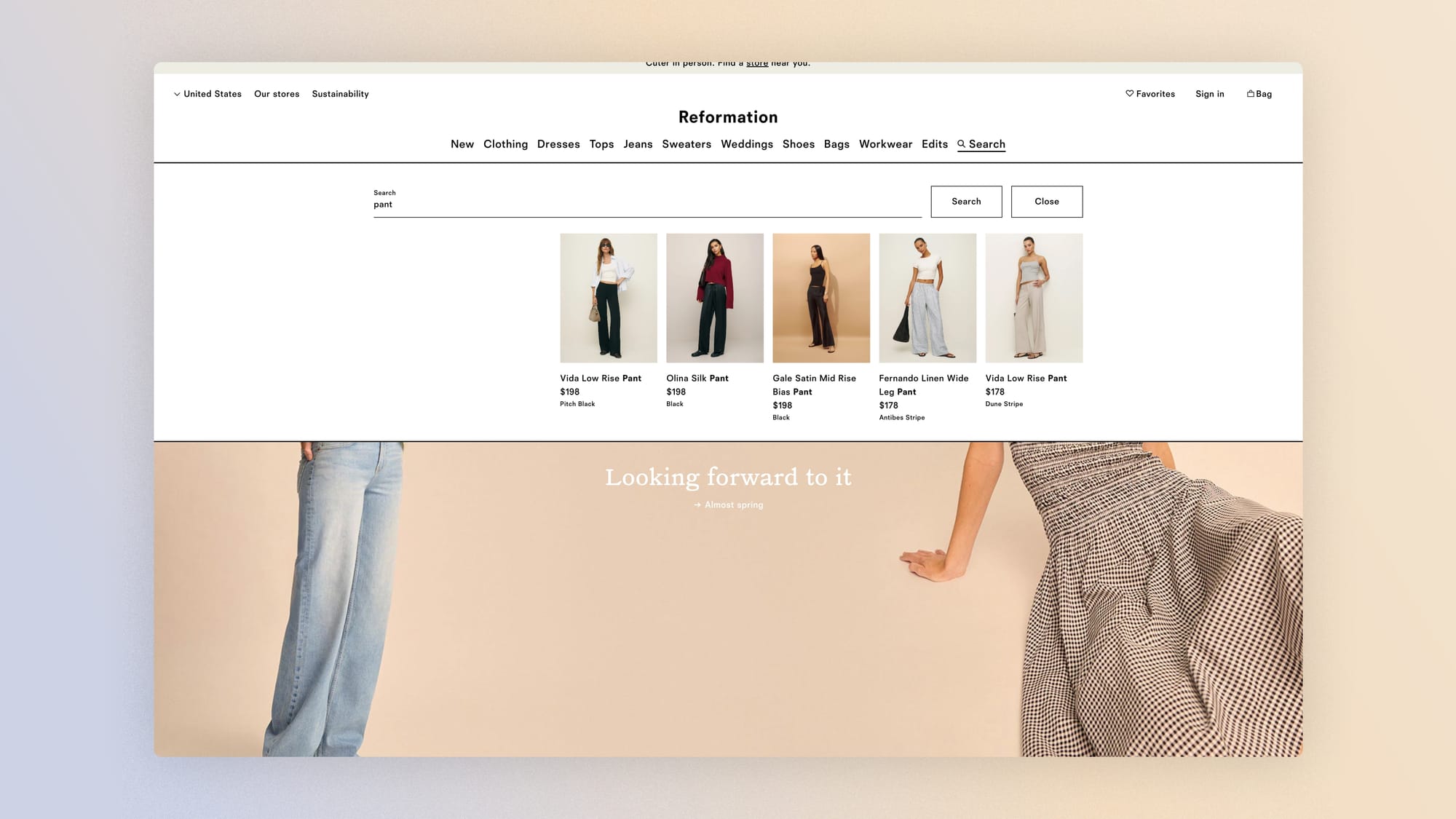Open the Tops menu item
Viewport: 1456px width, 819px height.
(601, 144)
